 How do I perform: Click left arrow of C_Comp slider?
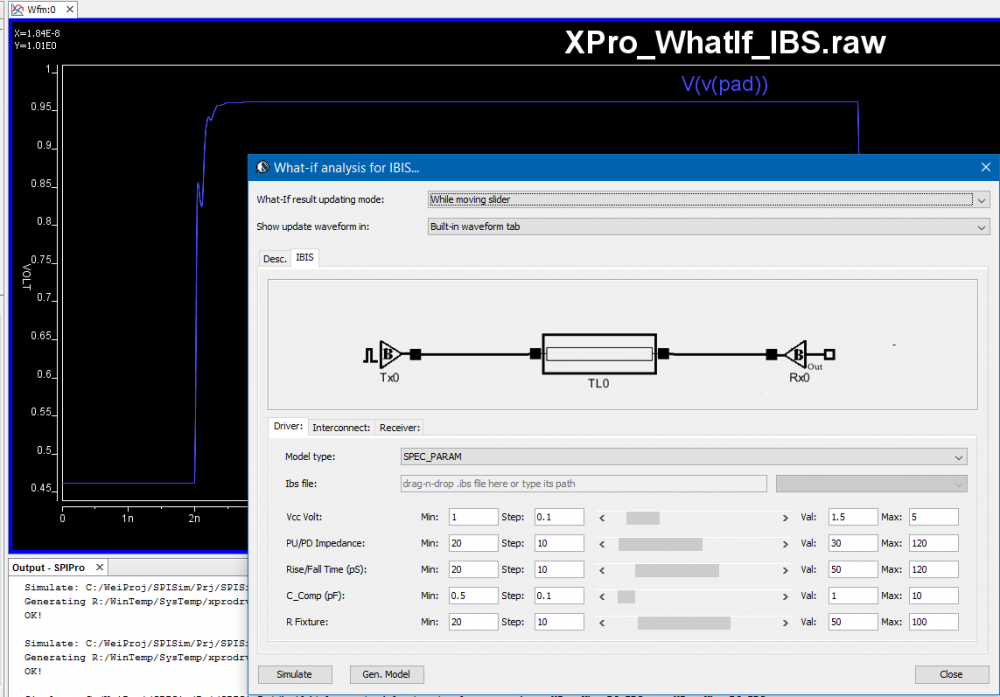(x=602, y=596)
